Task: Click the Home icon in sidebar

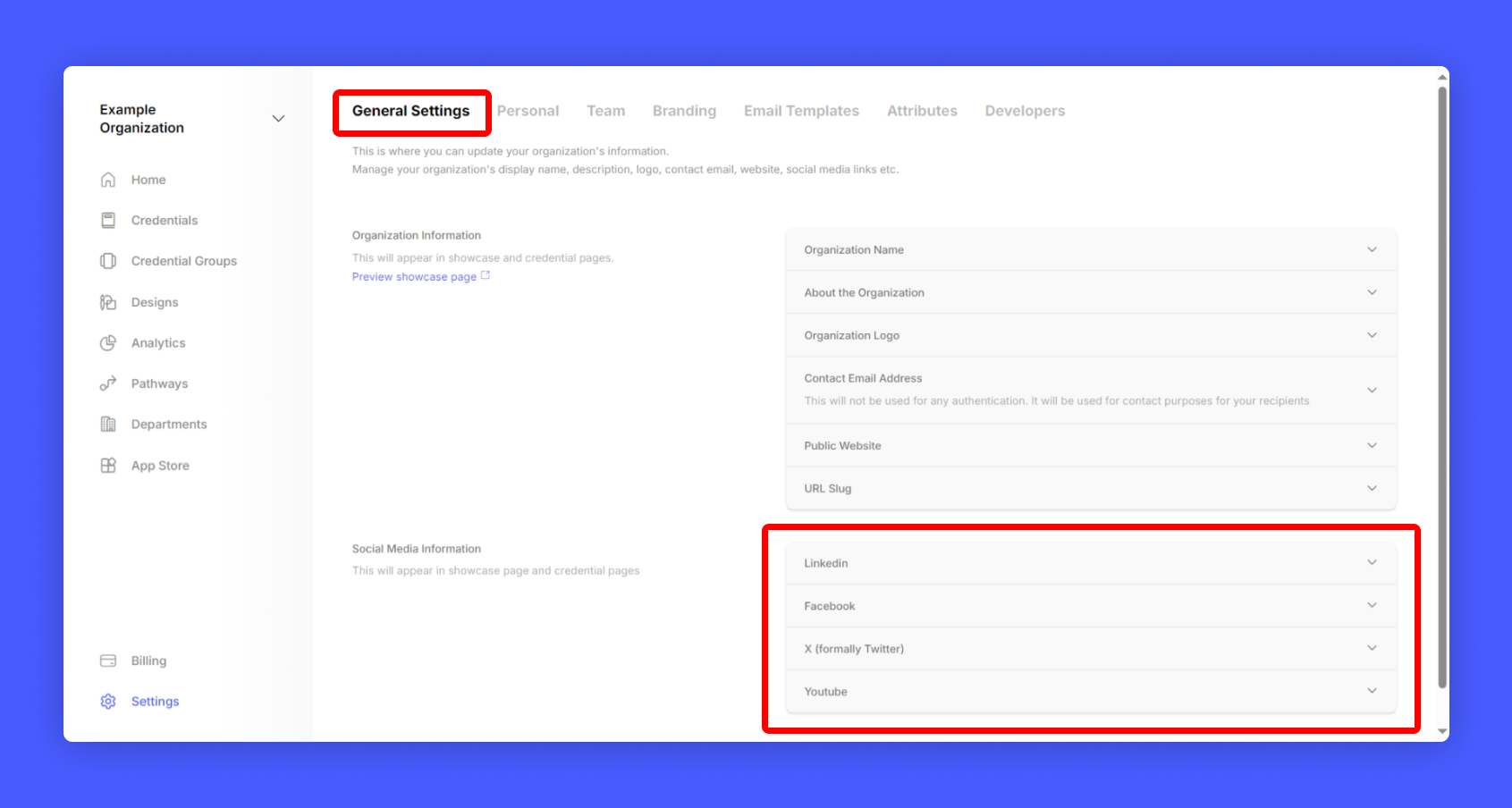Action: point(108,180)
